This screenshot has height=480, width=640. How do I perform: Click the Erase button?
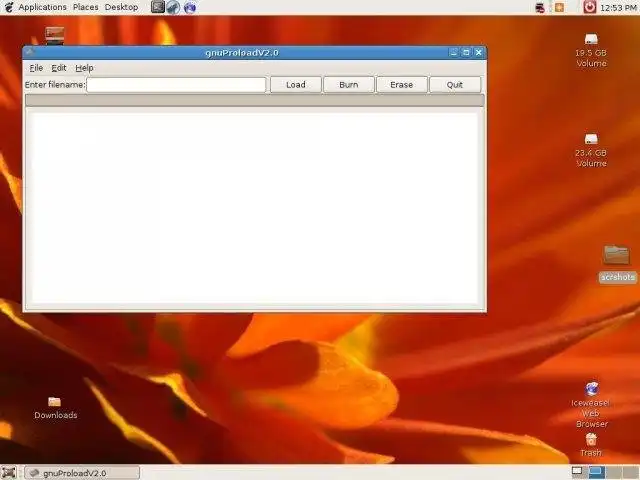tap(402, 85)
